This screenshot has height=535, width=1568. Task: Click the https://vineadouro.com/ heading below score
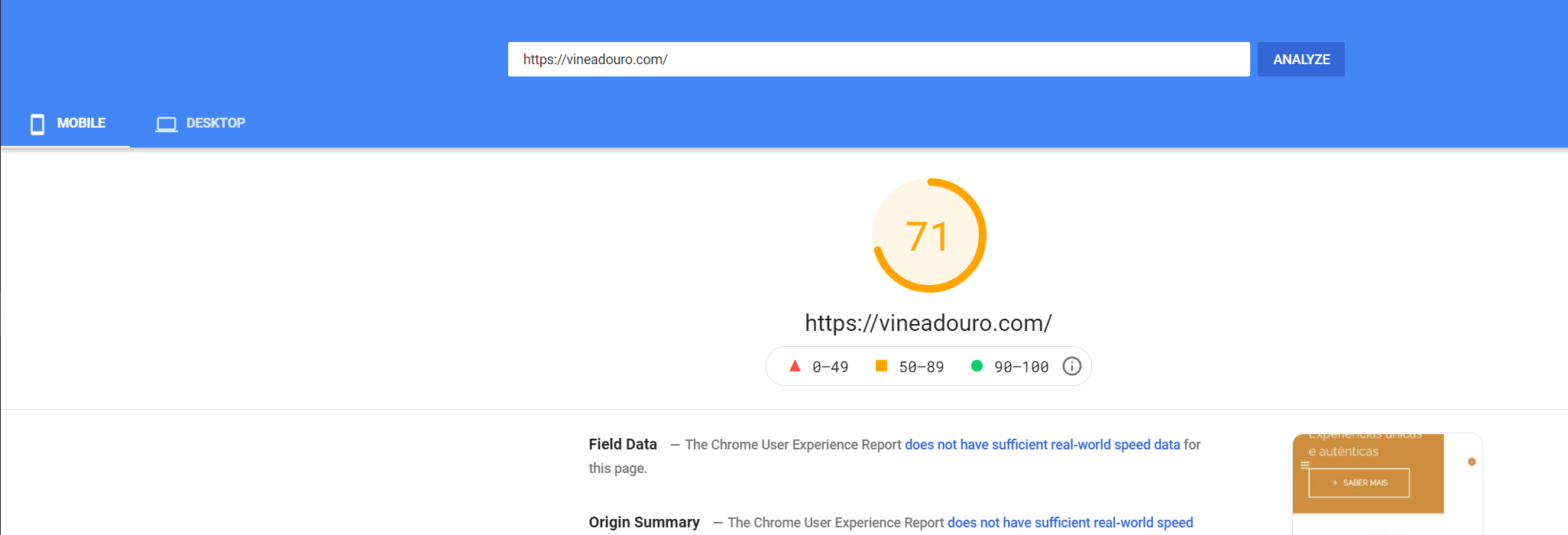click(928, 323)
